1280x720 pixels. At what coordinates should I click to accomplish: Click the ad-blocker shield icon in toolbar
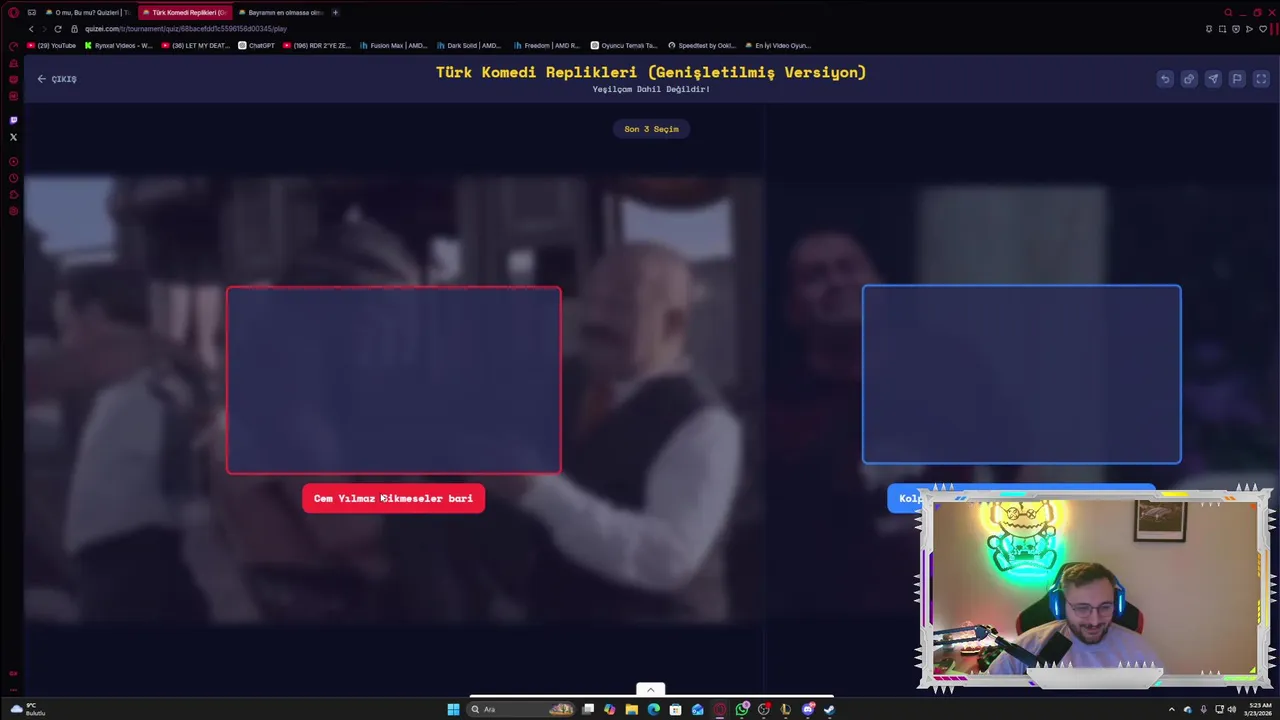1236,29
